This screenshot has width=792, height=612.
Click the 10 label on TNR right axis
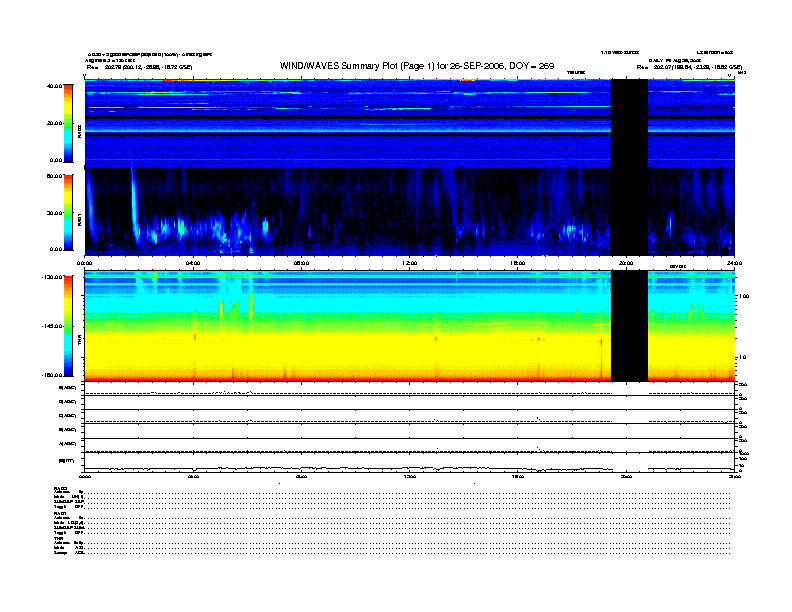click(742, 357)
